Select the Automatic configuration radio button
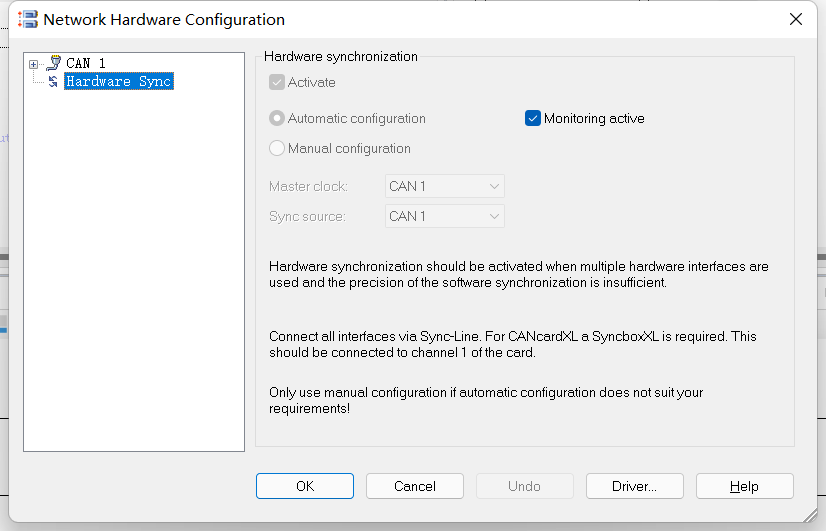This screenshot has width=826, height=531. [x=277, y=118]
